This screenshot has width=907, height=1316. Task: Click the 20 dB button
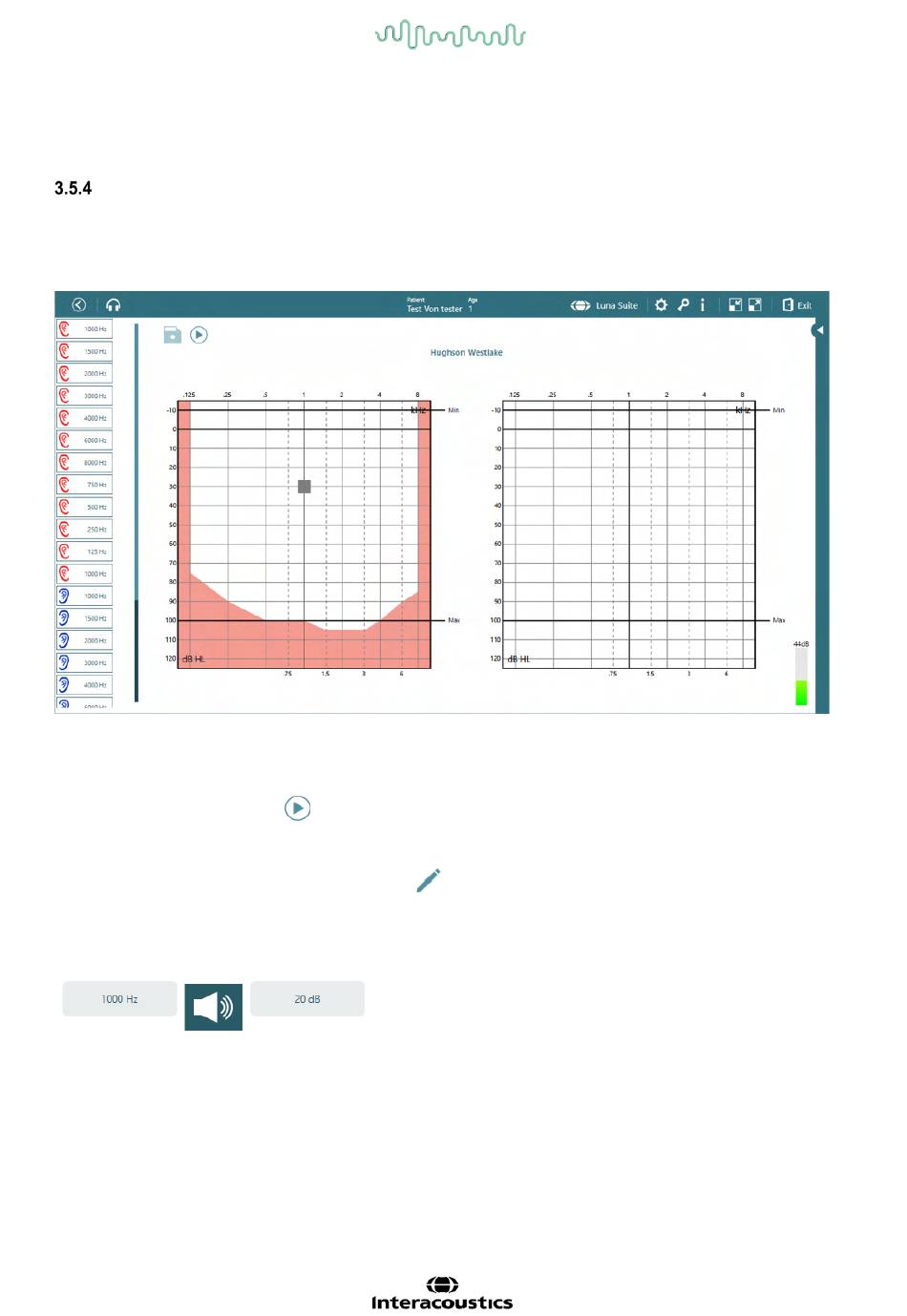pyautogui.click(x=307, y=999)
